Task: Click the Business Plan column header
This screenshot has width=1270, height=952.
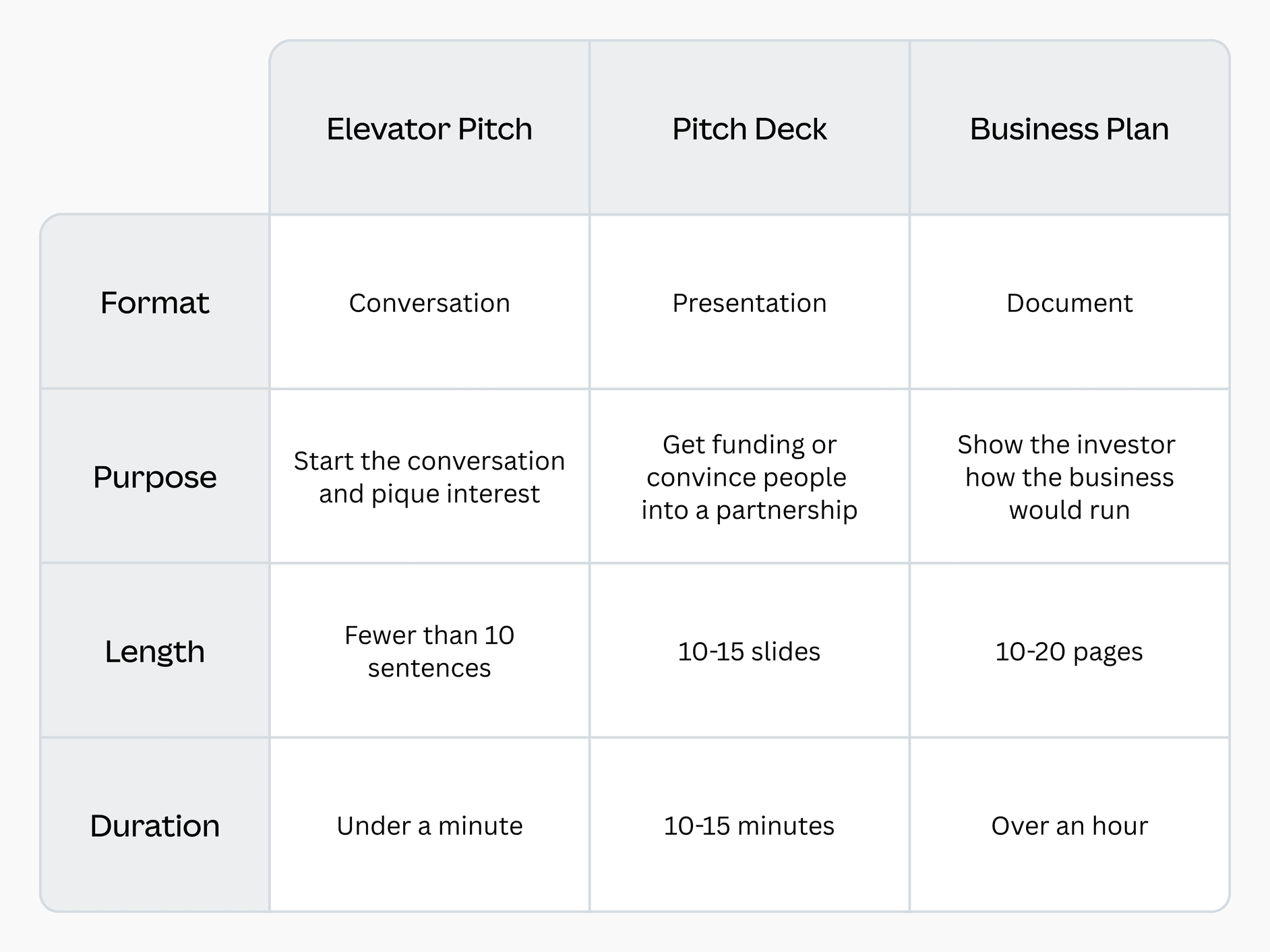Action: [x=1069, y=129]
